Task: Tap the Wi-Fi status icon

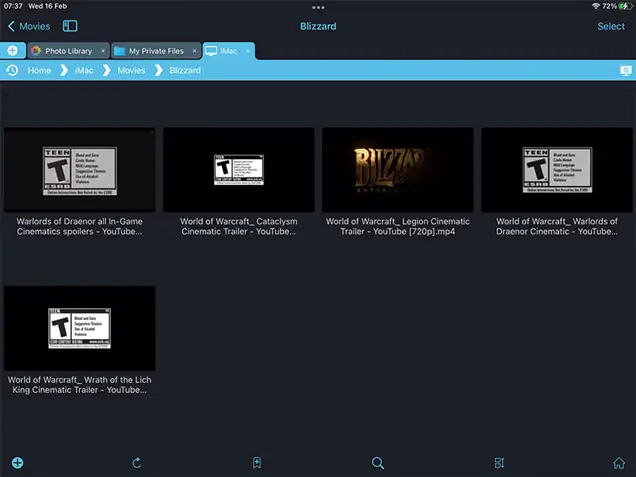Action: click(595, 6)
